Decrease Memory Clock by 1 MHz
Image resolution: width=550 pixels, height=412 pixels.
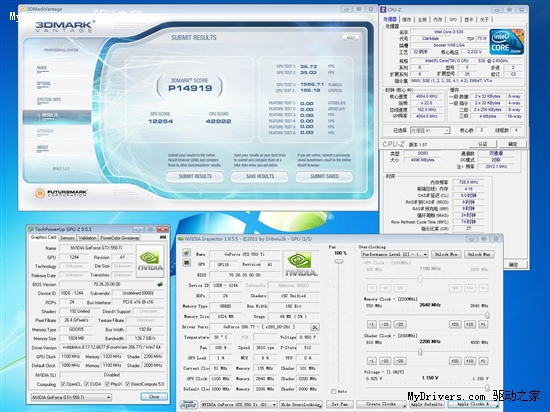(371, 324)
